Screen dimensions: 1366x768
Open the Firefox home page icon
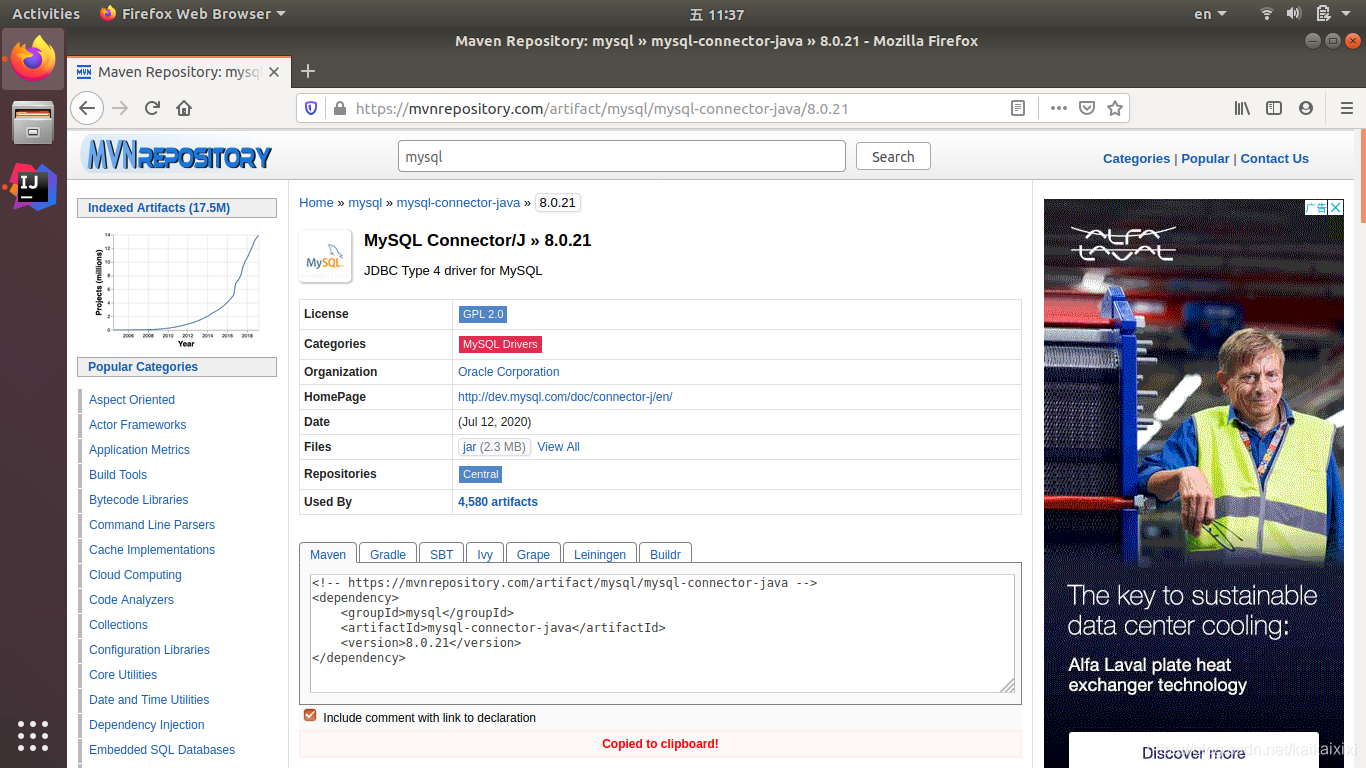184,108
